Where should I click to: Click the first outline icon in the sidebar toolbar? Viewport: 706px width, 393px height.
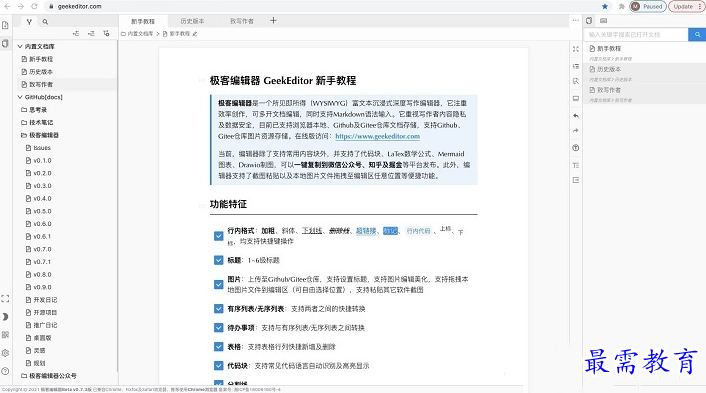(x=76, y=34)
